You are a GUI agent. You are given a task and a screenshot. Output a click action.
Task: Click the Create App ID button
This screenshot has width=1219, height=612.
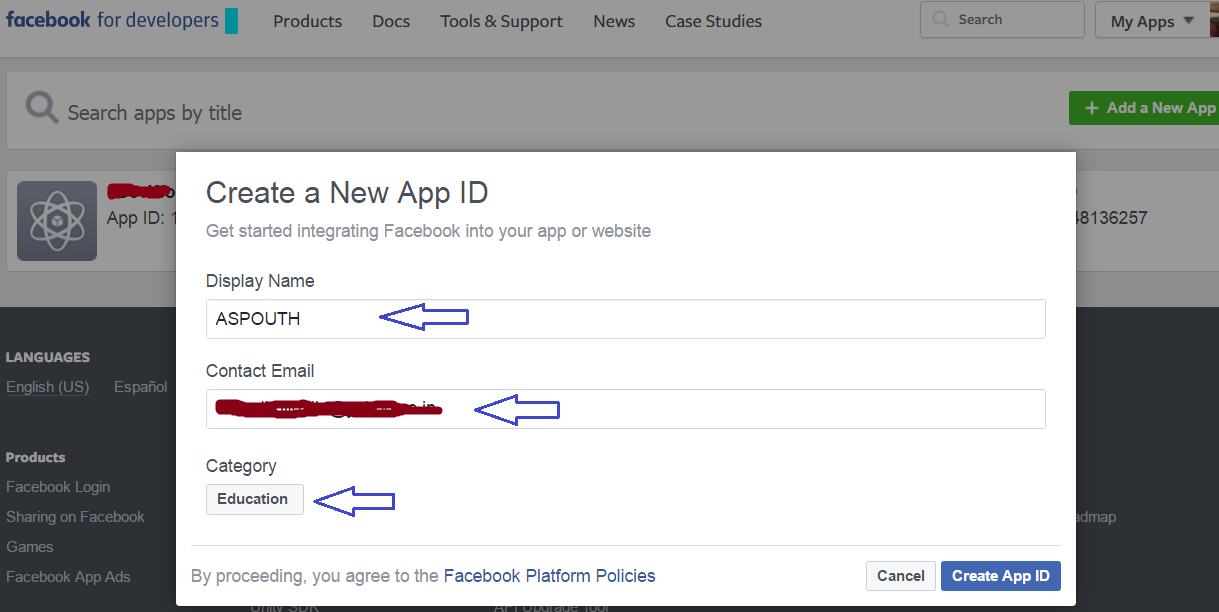(1000, 575)
